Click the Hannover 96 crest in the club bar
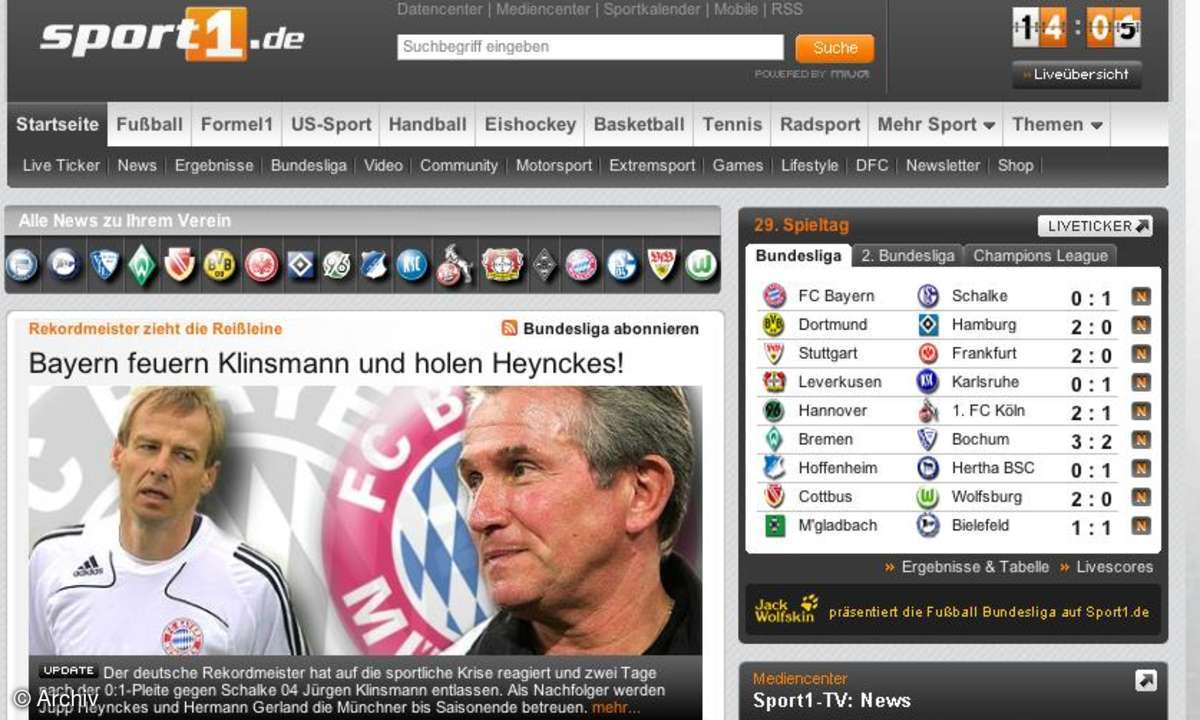This screenshot has height=720, width=1200. [x=337, y=265]
